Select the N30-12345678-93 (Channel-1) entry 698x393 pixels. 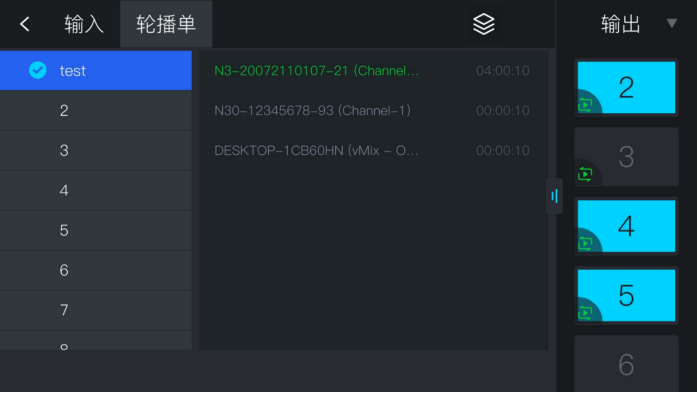coord(372,110)
